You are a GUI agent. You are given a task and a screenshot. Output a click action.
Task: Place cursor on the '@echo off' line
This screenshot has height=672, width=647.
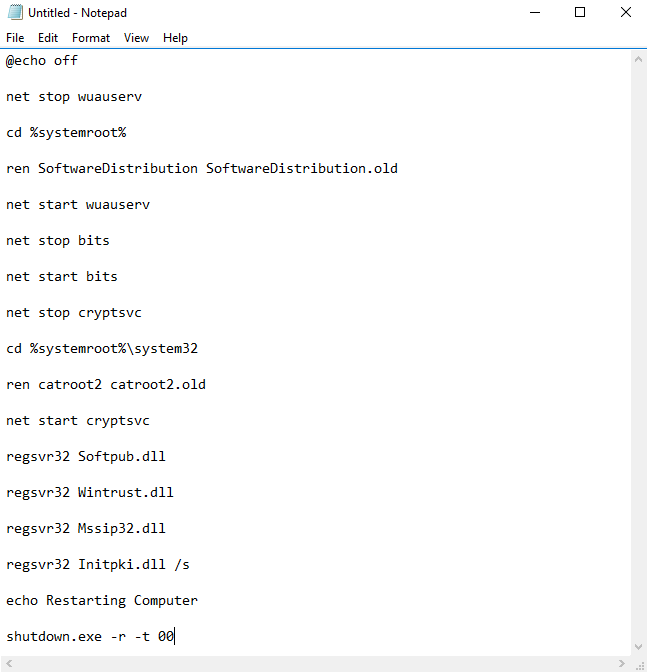click(x=42, y=60)
